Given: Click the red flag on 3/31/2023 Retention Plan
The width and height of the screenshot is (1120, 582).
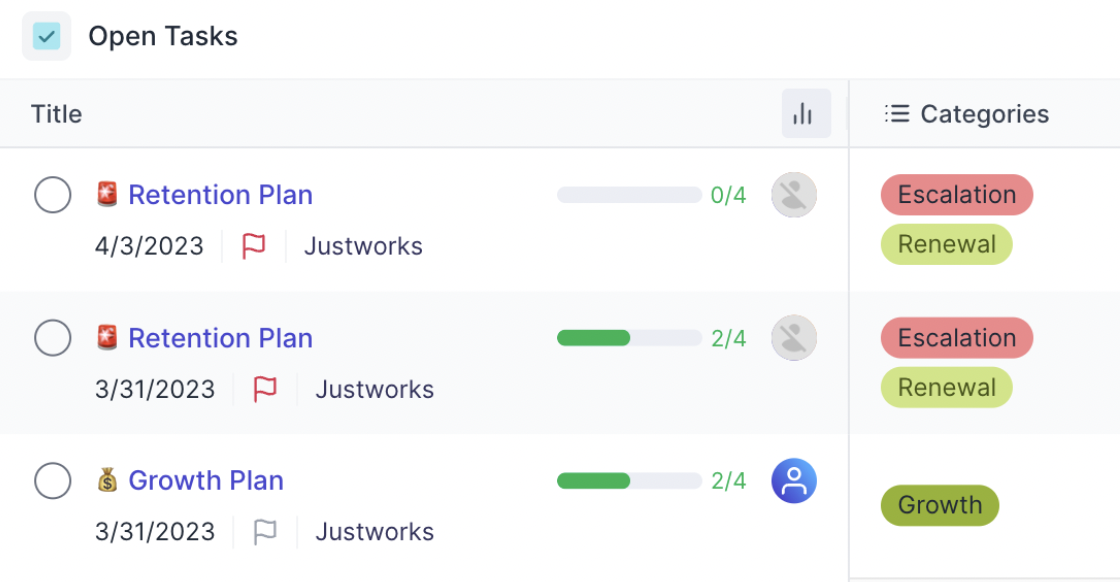Looking at the screenshot, I should tap(265, 389).
